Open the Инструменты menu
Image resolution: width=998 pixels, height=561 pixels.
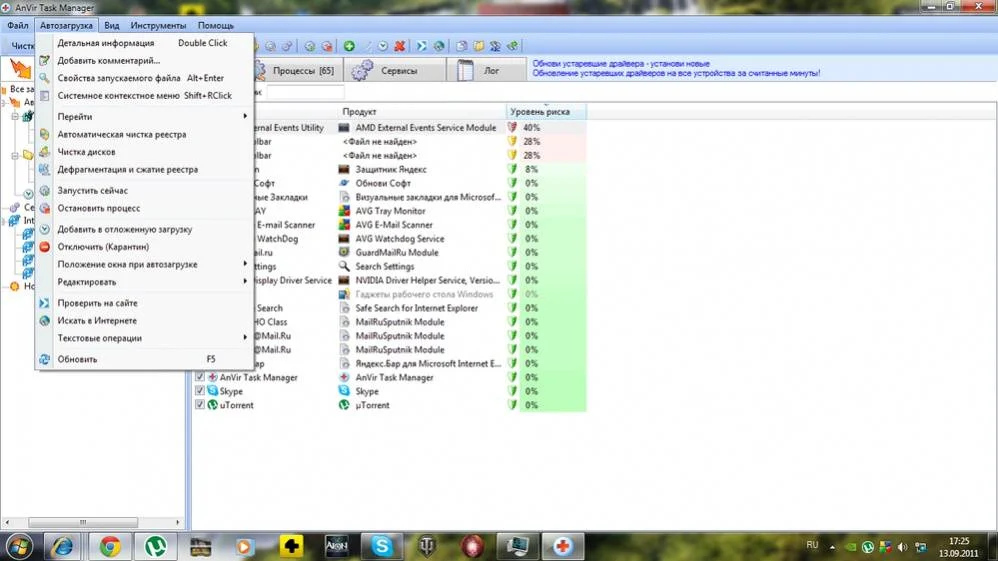(x=158, y=25)
